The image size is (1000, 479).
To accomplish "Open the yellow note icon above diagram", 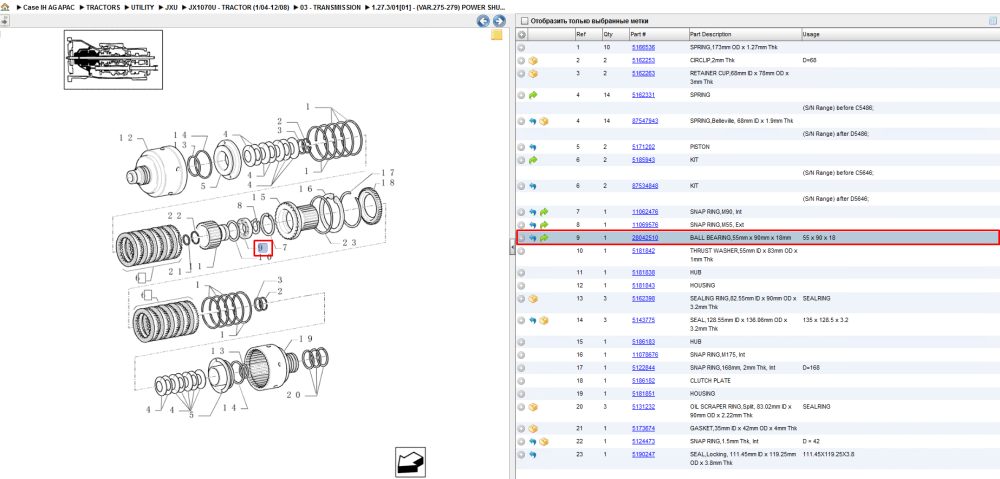I will pyautogui.click(x=497, y=35).
